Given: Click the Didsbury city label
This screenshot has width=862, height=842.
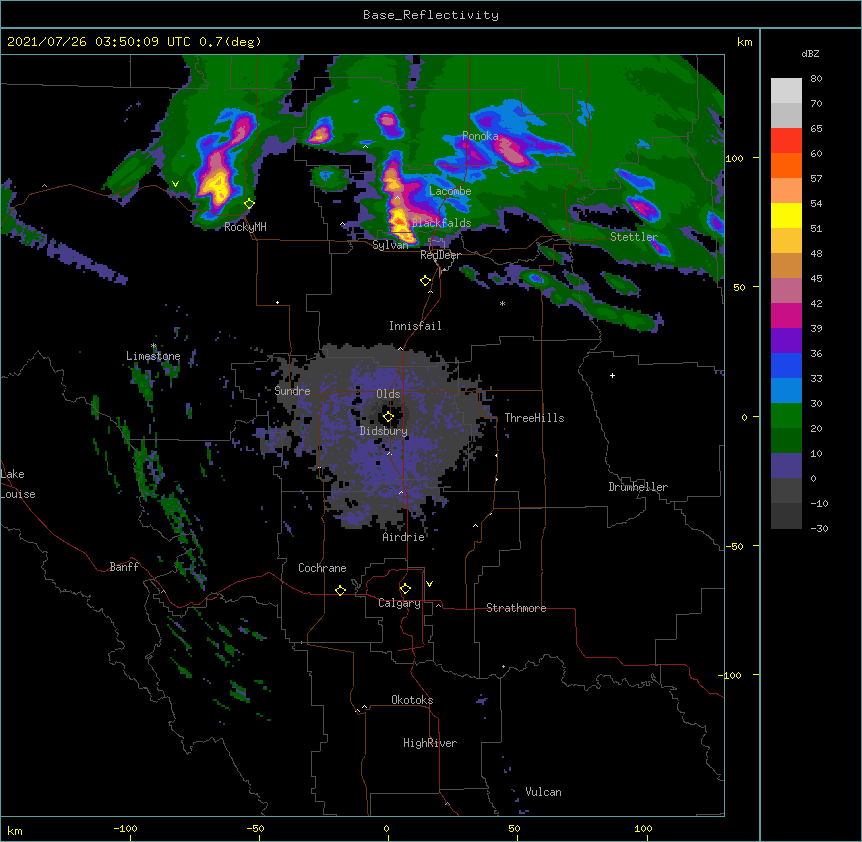Looking at the screenshot, I should [x=384, y=431].
